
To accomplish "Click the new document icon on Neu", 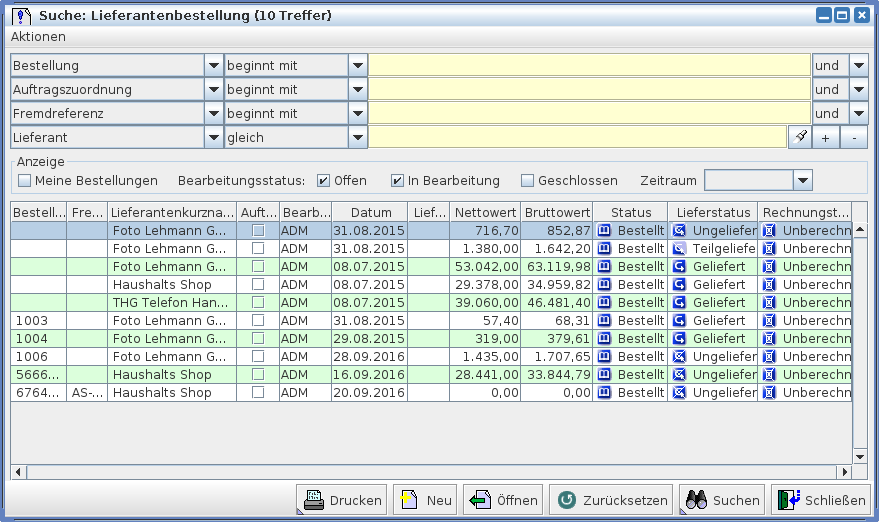I will pyautogui.click(x=408, y=500).
